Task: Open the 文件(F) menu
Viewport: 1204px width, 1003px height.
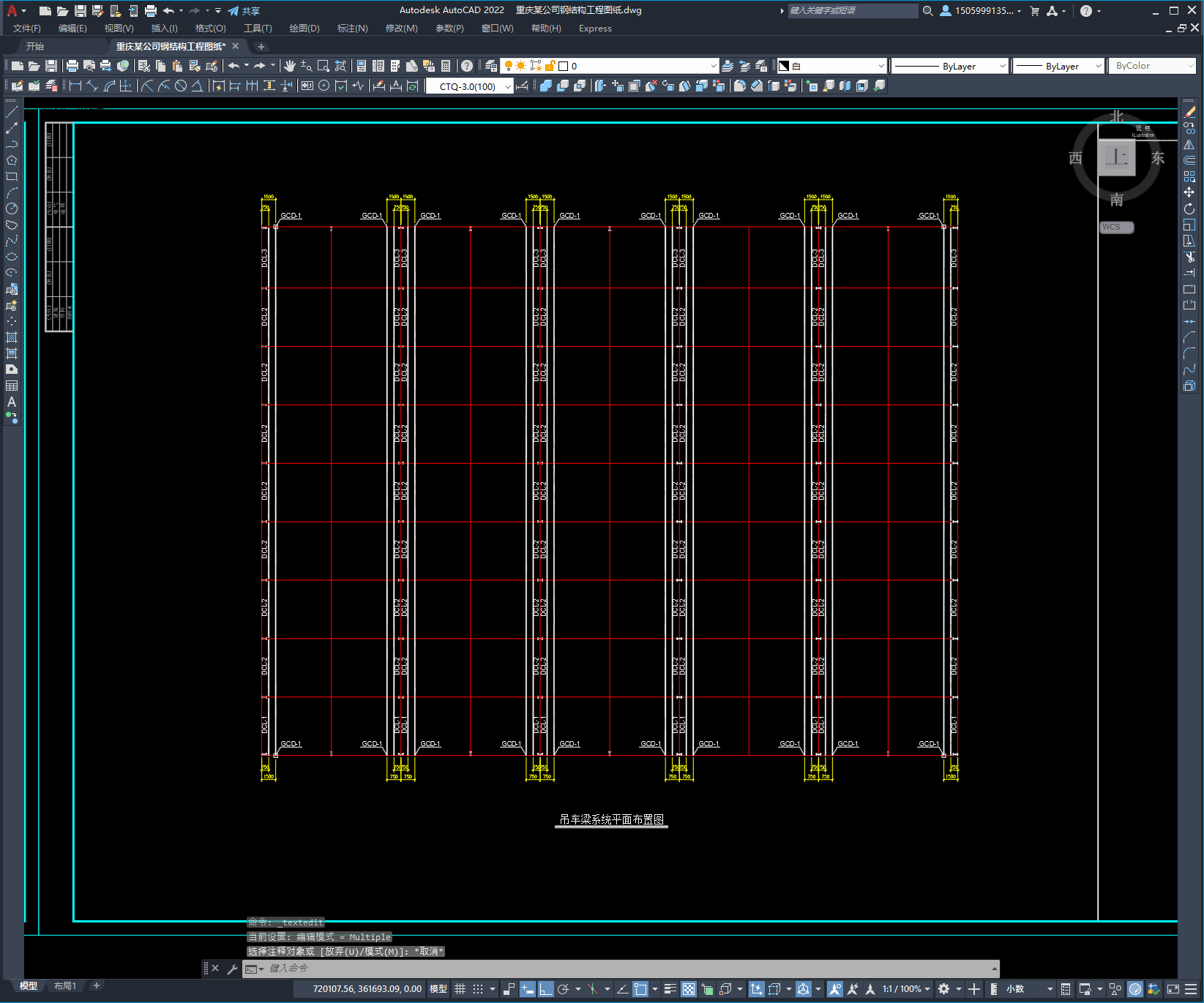Action: point(27,29)
